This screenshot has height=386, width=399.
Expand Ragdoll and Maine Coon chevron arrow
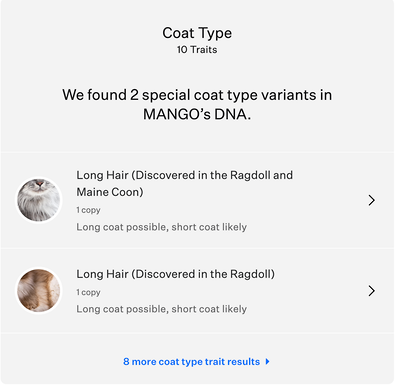[371, 200]
